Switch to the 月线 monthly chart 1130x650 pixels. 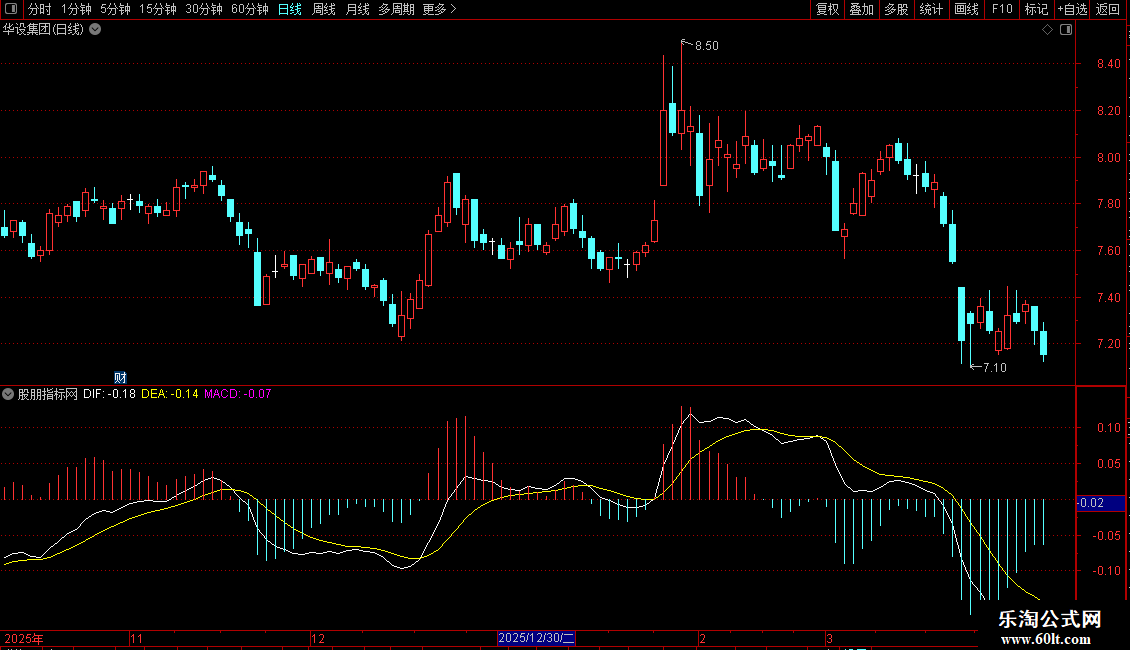(357, 9)
